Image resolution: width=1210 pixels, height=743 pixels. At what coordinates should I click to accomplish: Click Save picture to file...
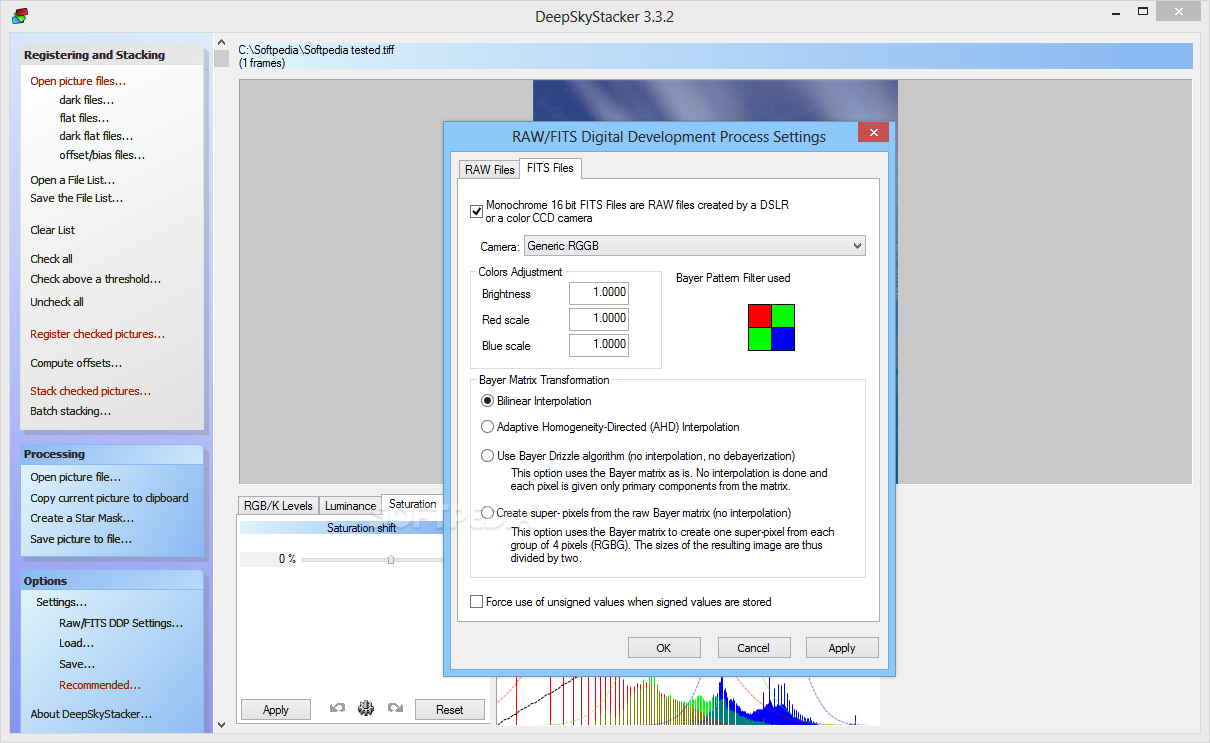click(81, 539)
